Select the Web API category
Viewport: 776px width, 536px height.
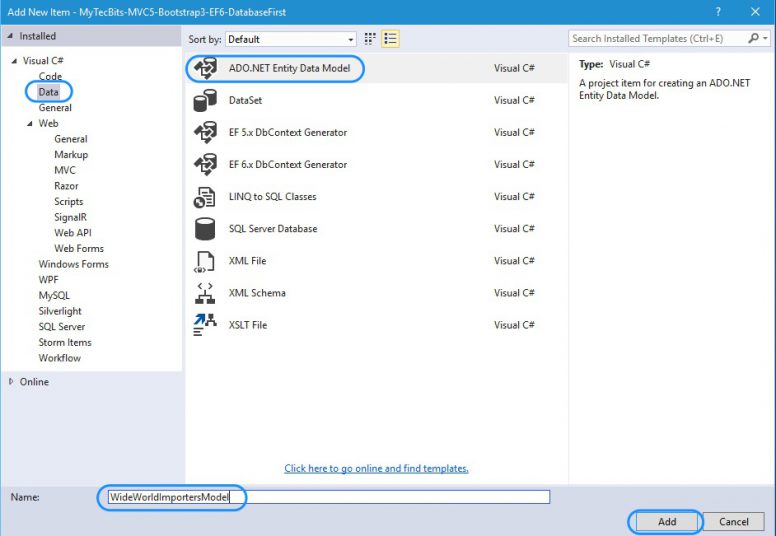73,233
